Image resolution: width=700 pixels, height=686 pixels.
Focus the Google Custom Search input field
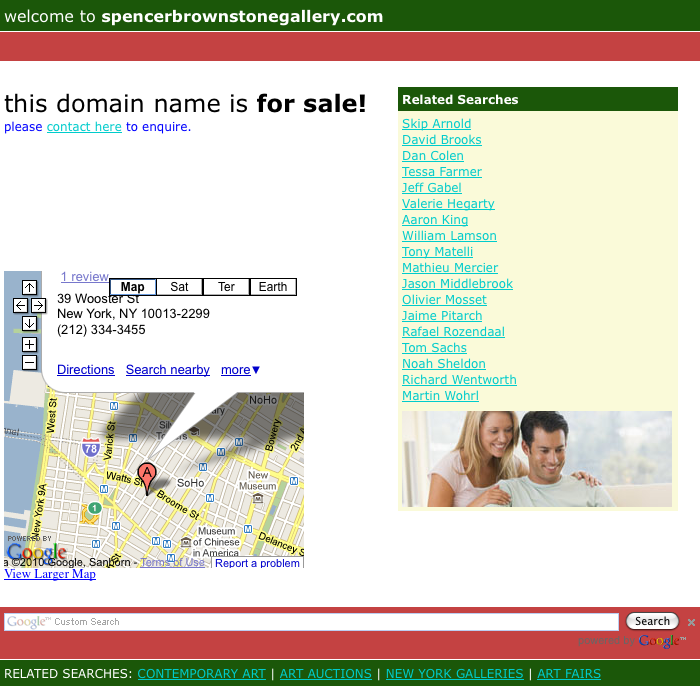point(311,622)
